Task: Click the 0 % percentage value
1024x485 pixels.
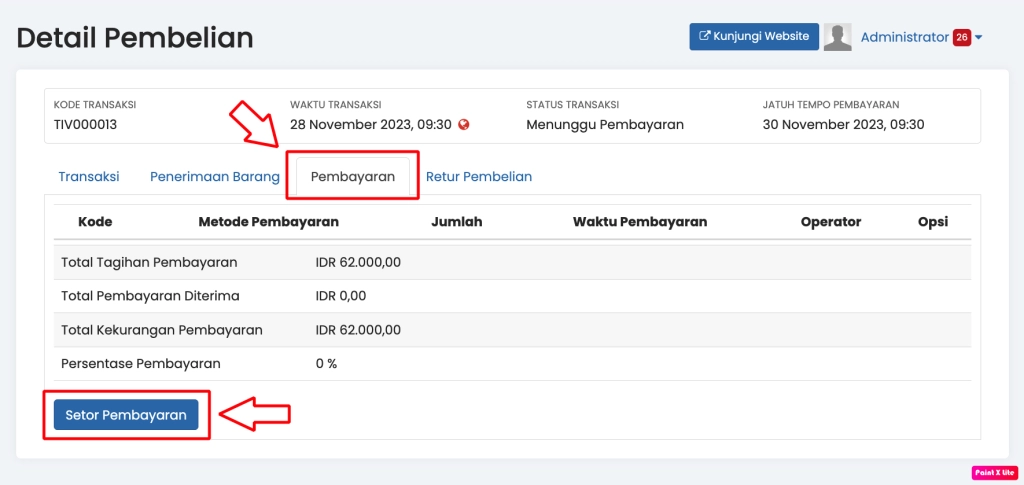Action: point(326,364)
